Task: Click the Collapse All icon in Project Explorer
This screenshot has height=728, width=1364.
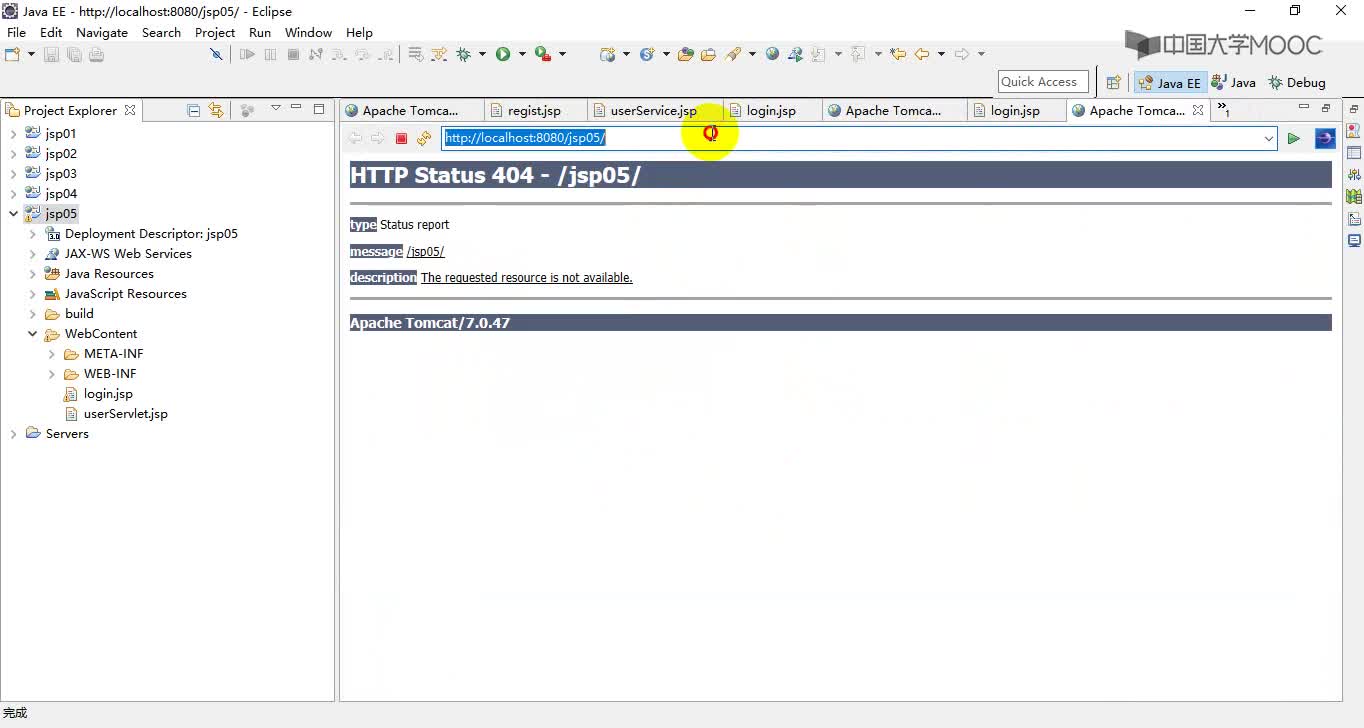Action: point(194,110)
